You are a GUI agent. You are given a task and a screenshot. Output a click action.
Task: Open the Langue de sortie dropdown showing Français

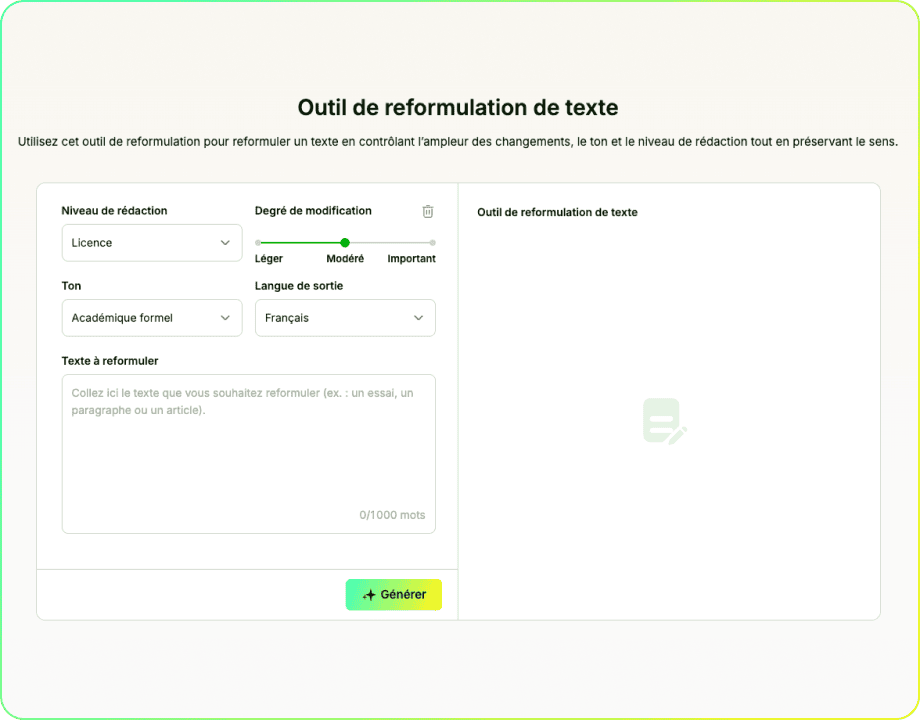coord(345,317)
